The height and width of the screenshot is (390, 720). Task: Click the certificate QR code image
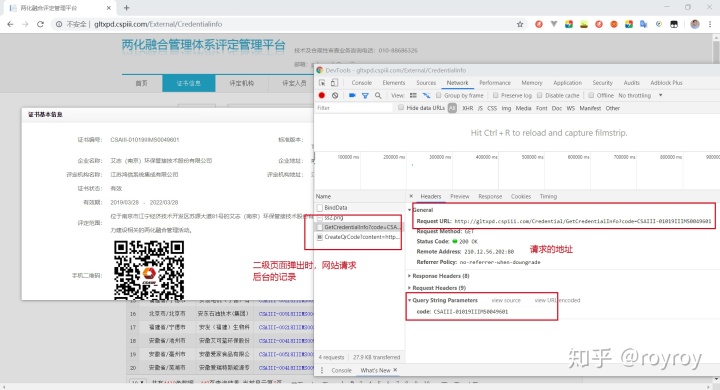point(149,270)
